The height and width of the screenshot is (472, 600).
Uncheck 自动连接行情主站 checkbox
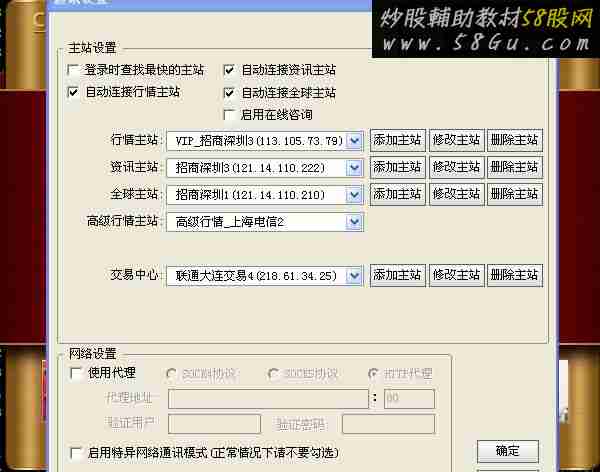[x=73, y=92]
